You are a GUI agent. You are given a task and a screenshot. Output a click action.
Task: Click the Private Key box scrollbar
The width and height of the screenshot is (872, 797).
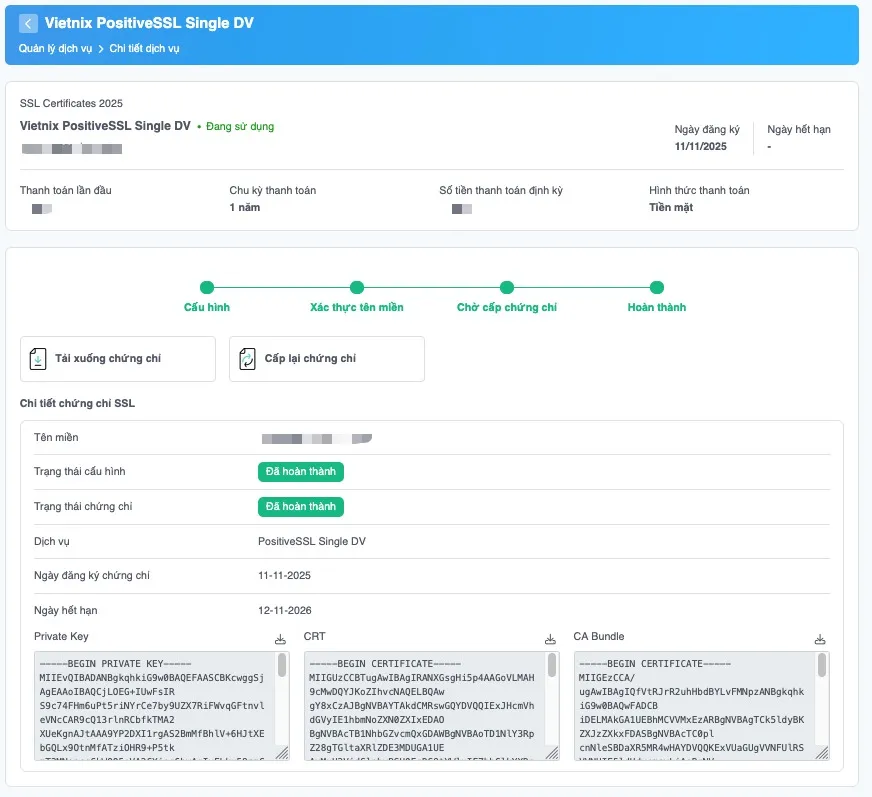point(283,668)
